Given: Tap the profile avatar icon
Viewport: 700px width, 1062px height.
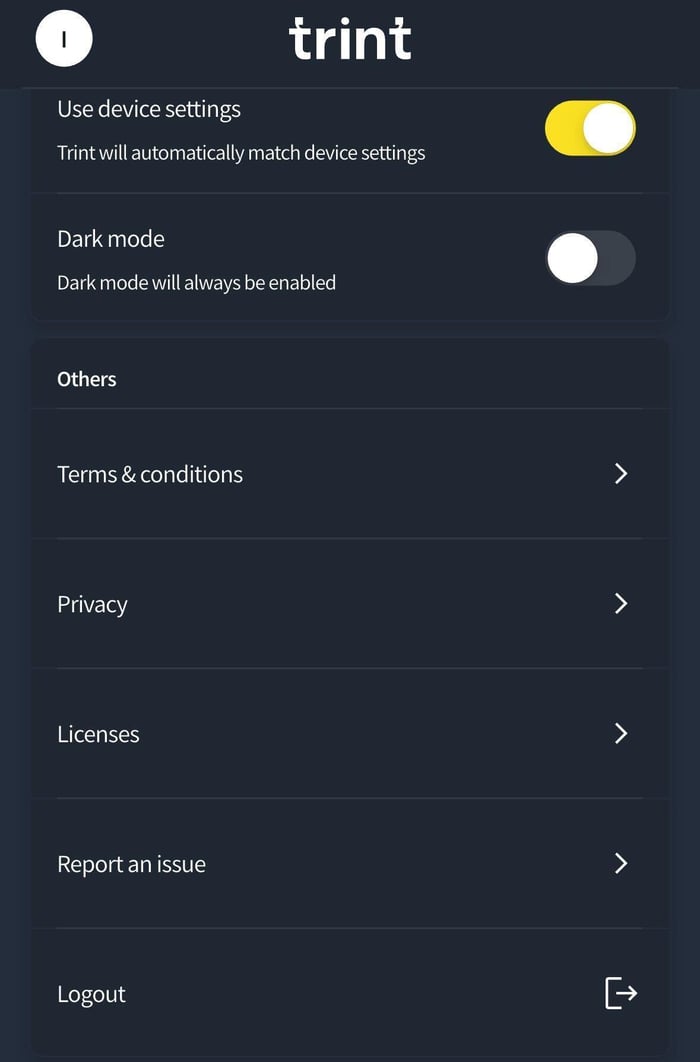Looking at the screenshot, I should 63,38.
